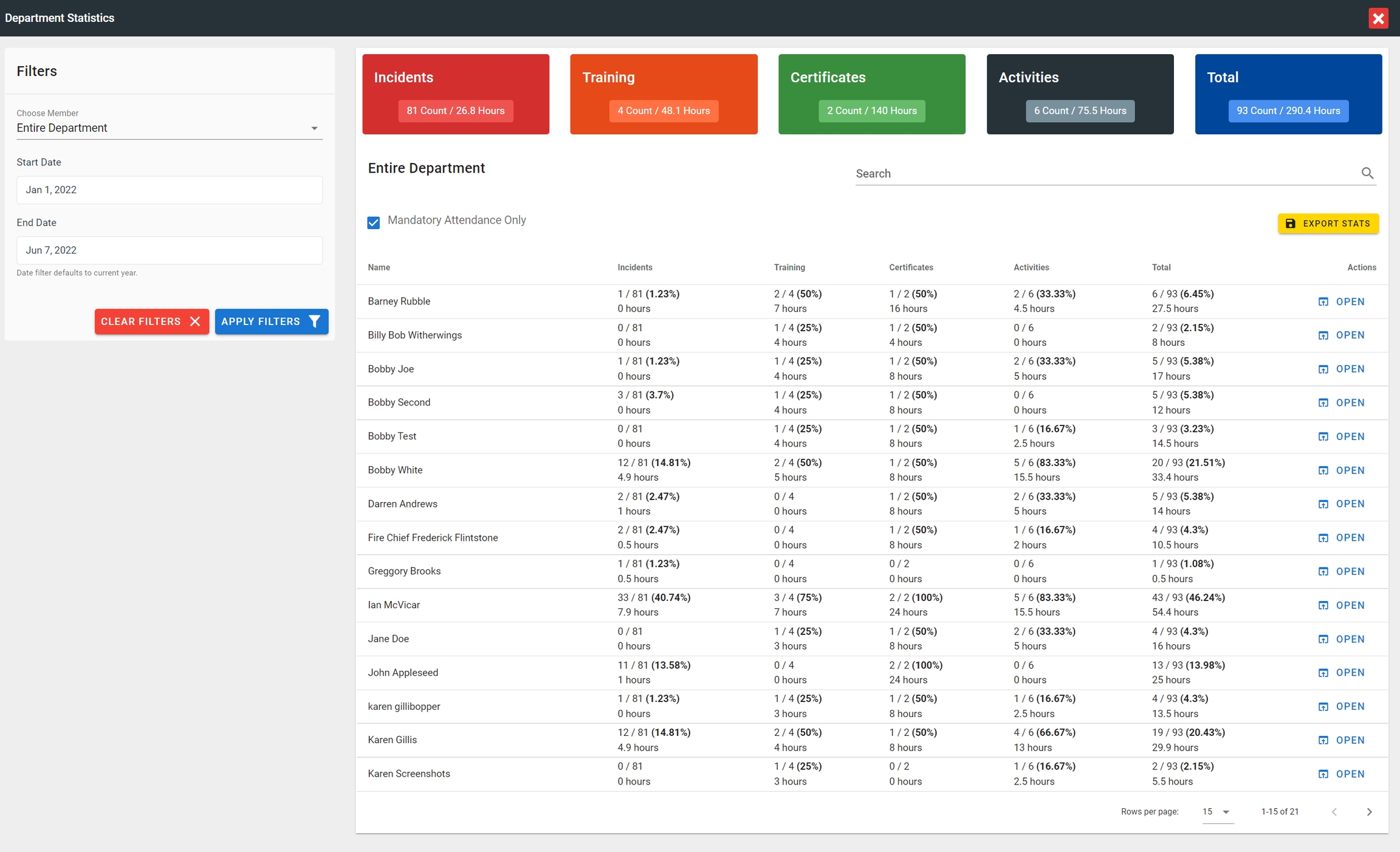Image resolution: width=1400 pixels, height=852 pixels.
Task: Open Karen Gillis stats link
Action: coord(1342,740)
